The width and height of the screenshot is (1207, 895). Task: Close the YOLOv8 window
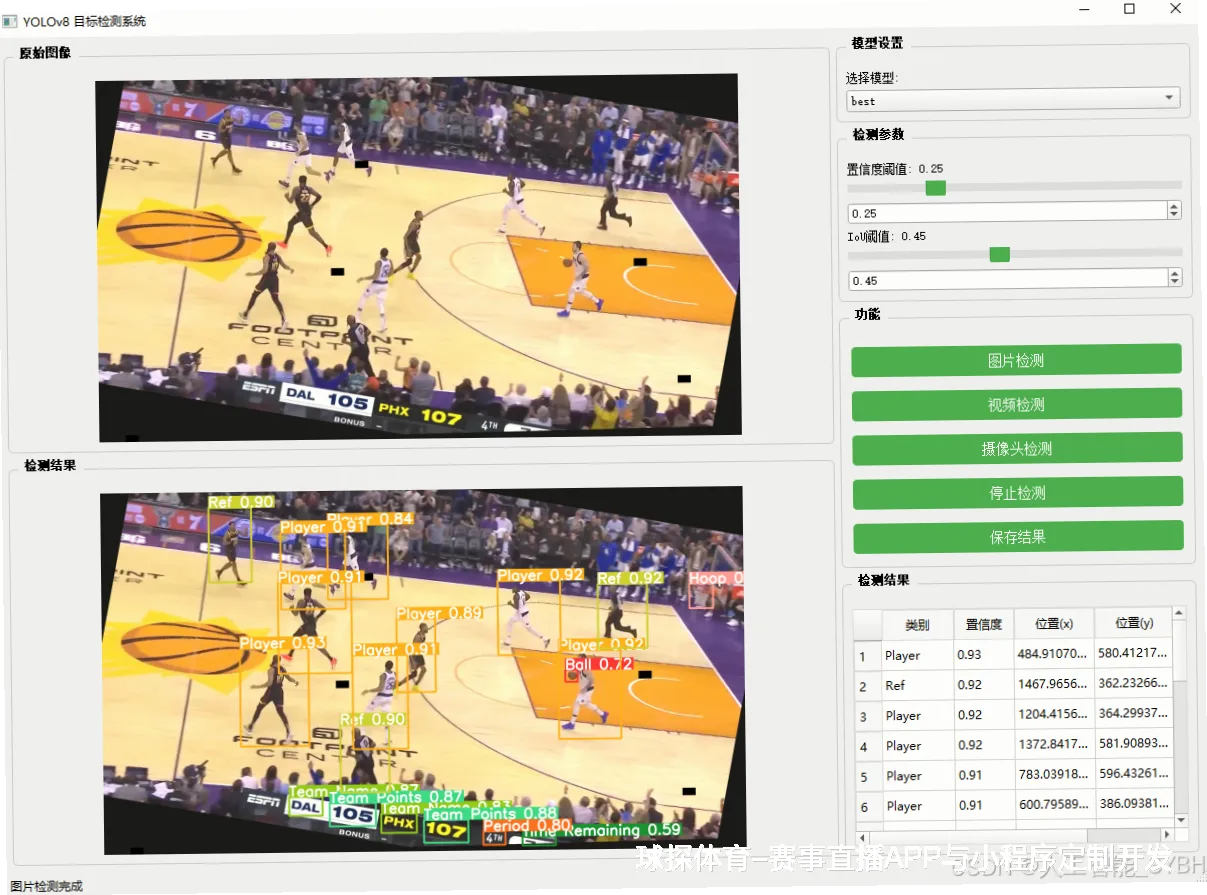click(x=1175, y=9)
